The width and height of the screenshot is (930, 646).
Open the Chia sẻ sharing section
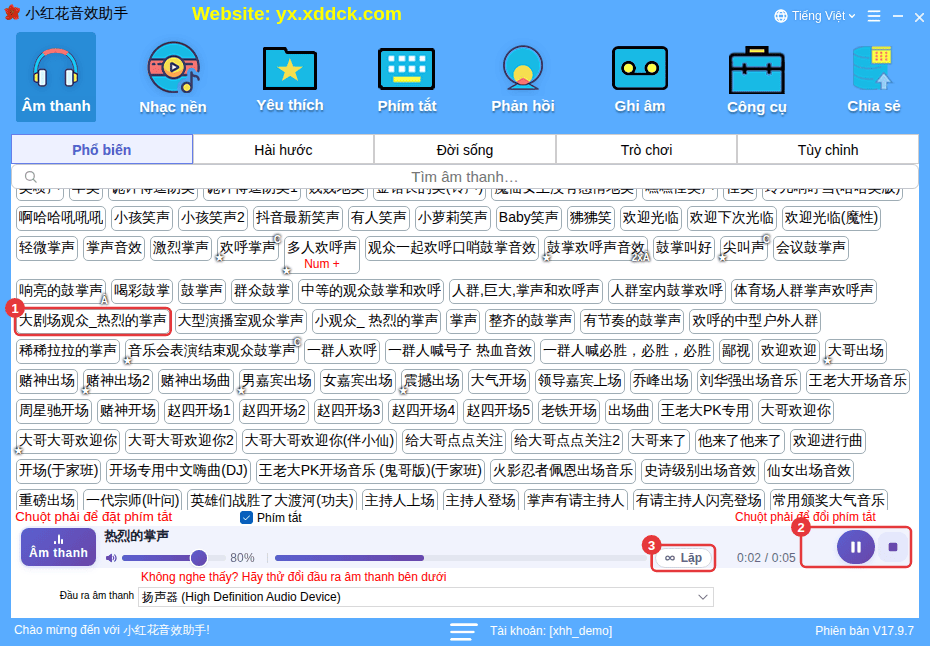point(873,77)
